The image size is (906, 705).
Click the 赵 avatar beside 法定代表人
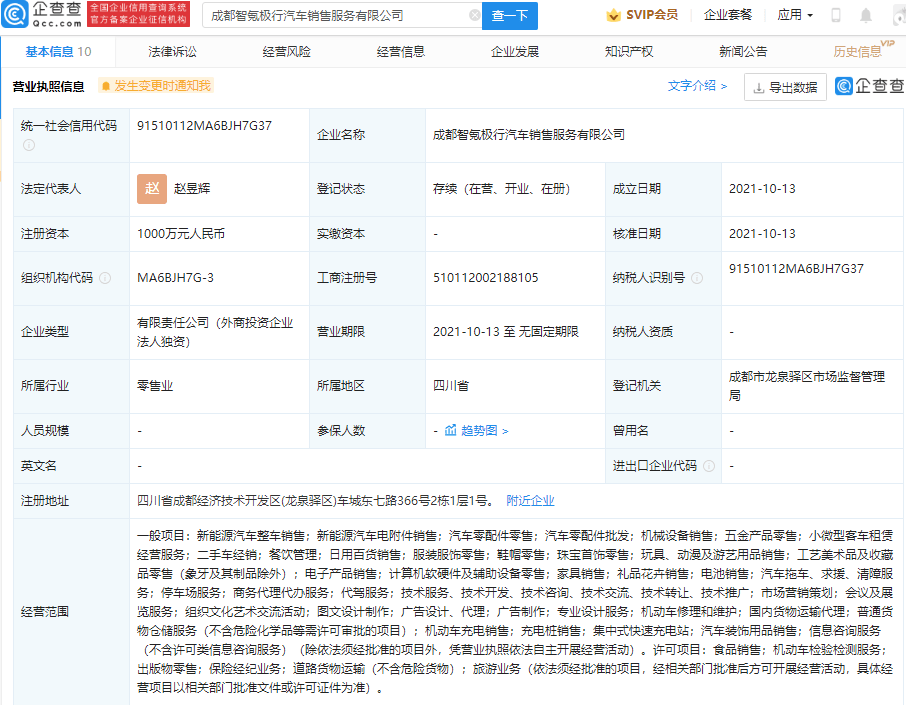coord(152,188)
